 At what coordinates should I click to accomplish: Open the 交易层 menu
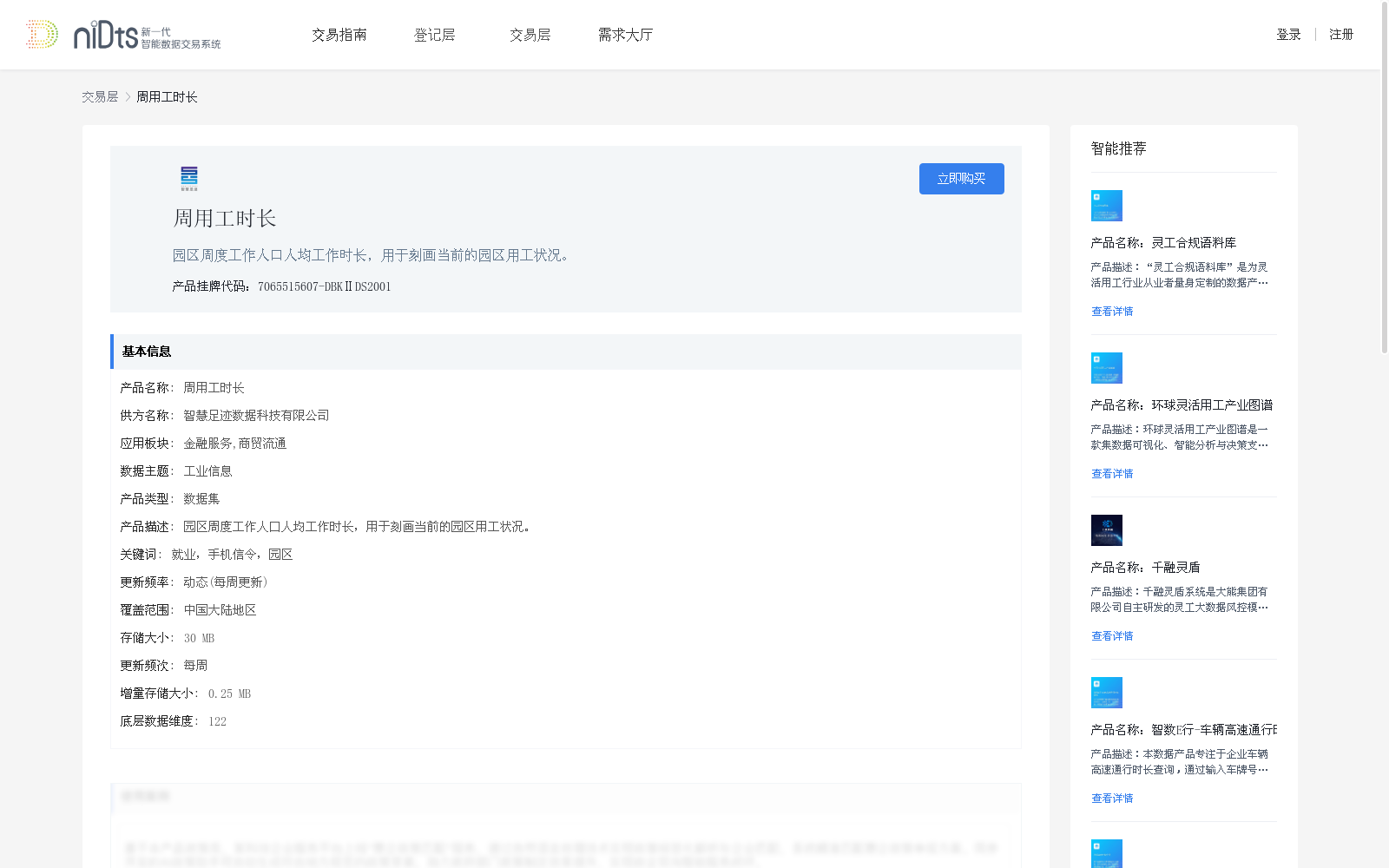530,35
